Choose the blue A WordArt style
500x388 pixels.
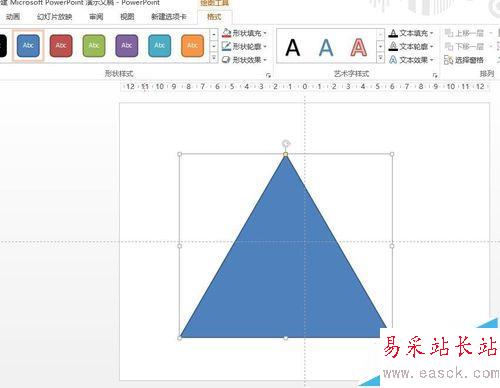326,47
